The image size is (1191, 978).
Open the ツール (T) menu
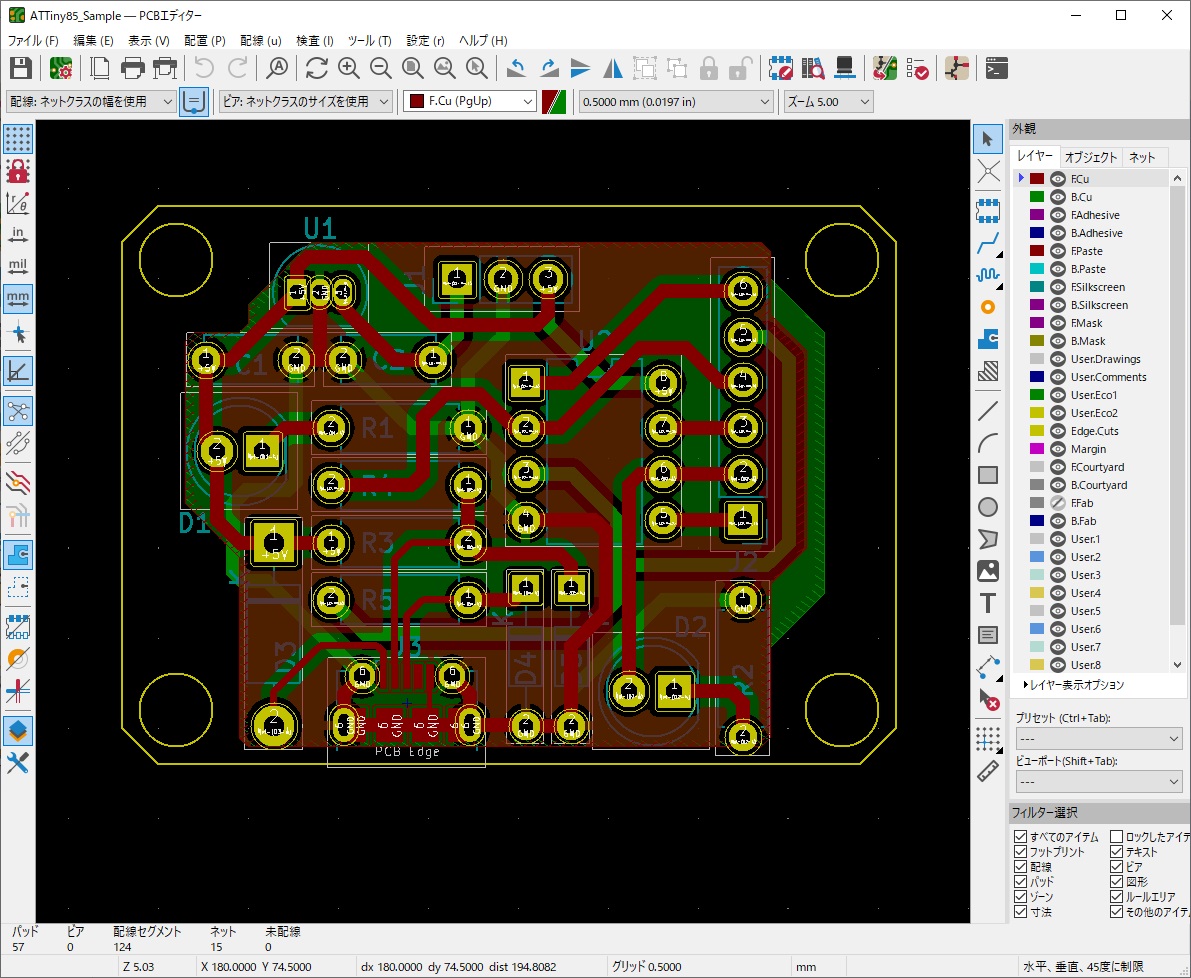pyautogui.click(x=369, y=40)
